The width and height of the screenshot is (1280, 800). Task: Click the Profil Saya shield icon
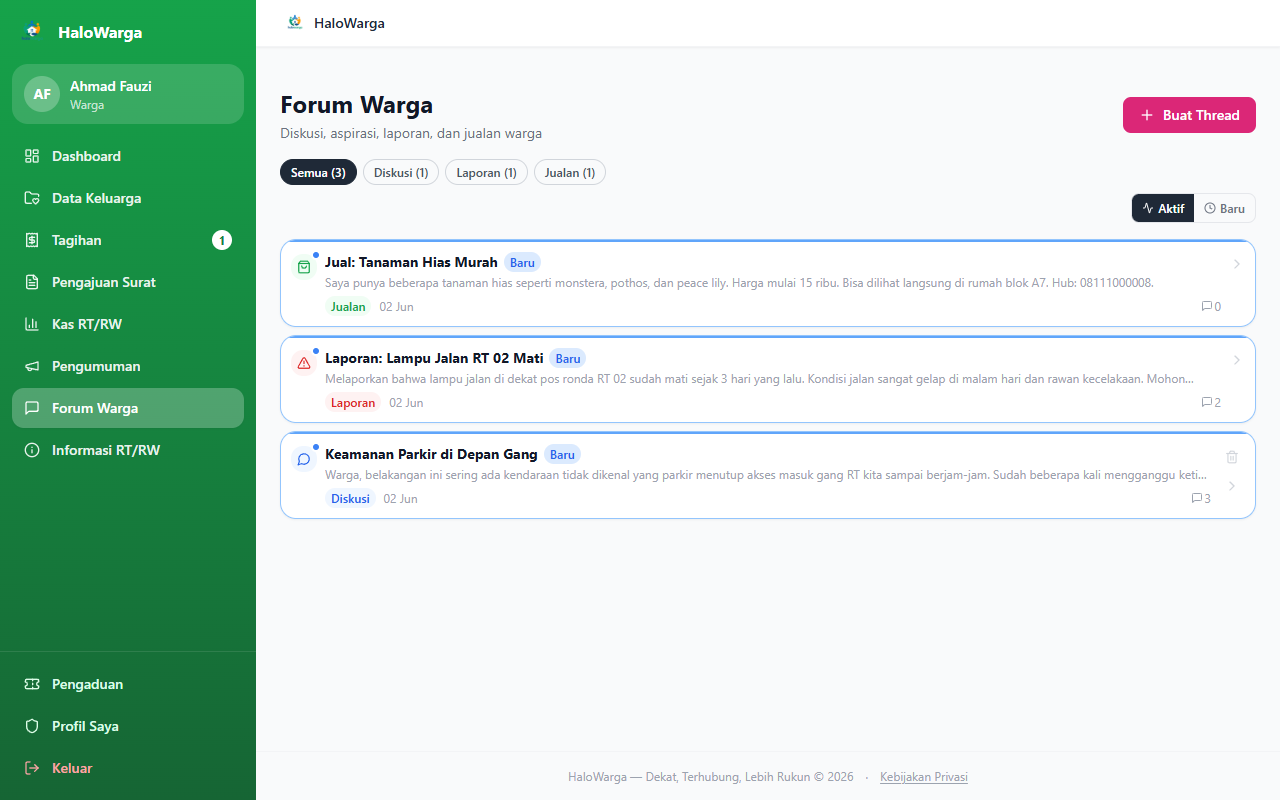point(32,726)
